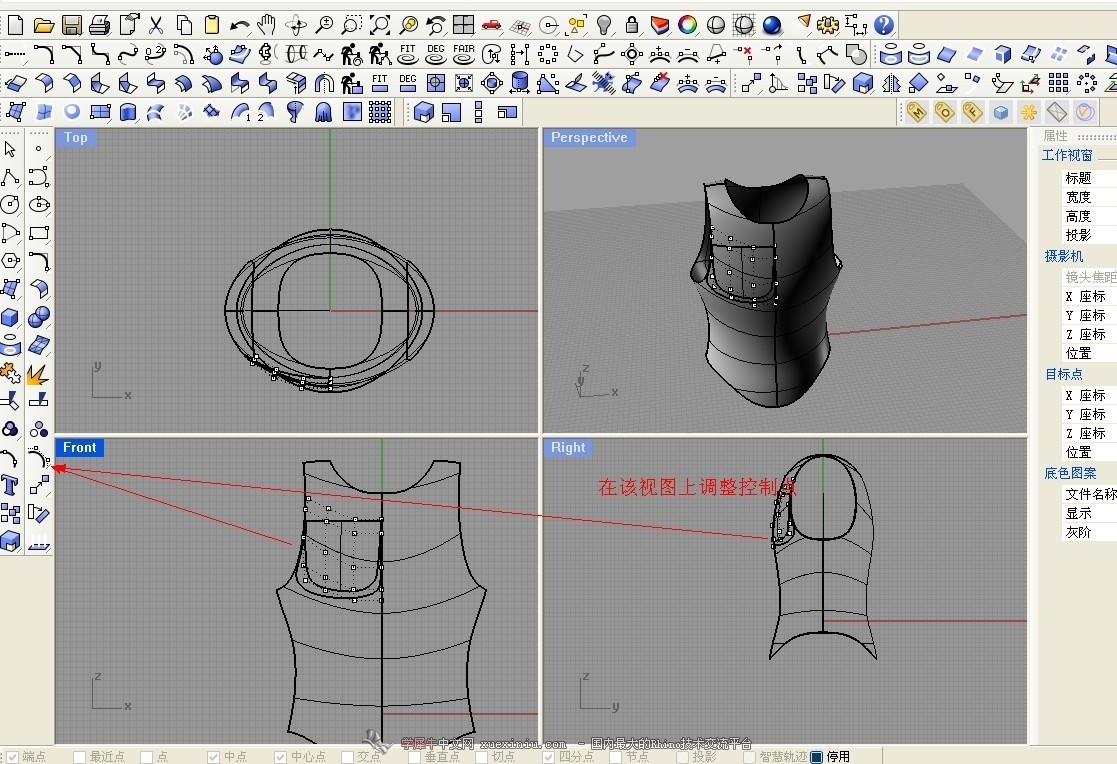
Task: Click the FAIR curve icon
Action: pyautogui.click(x=464, y=54)
